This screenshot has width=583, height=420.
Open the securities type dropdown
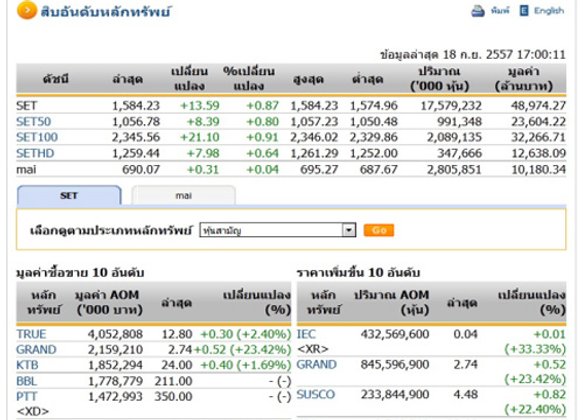[277, 230]
